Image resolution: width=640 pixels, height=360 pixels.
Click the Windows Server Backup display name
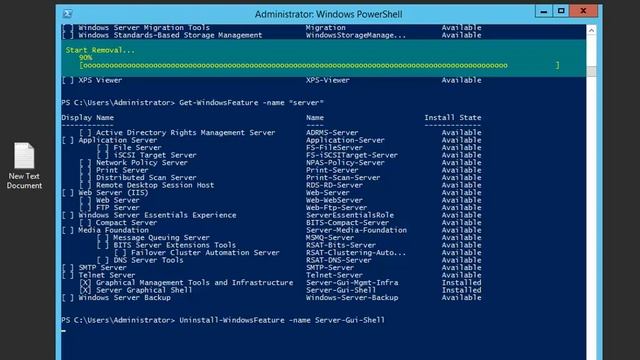tap(124, 298)
